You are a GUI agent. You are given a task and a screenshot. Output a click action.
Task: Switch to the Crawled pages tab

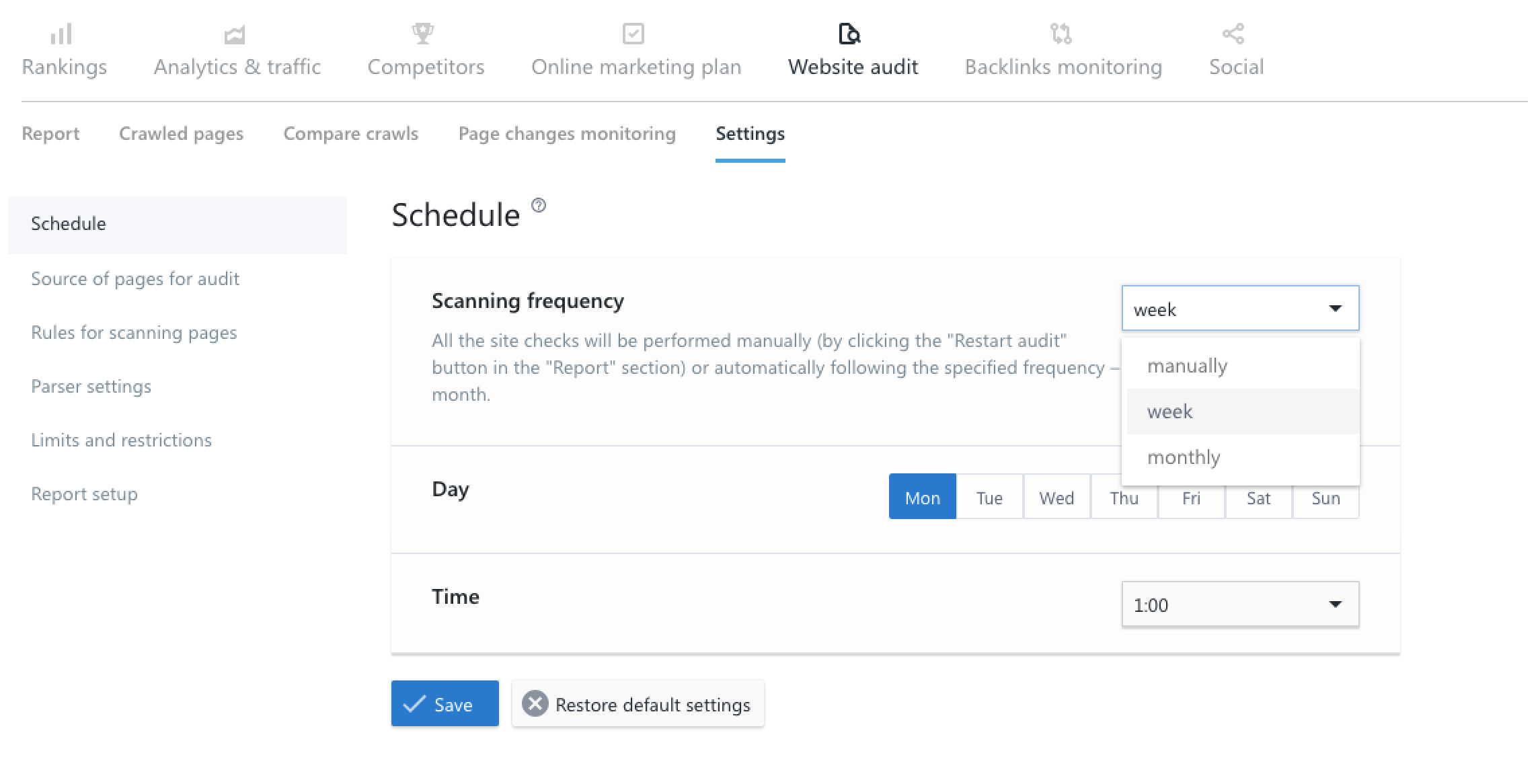point(181,134)
